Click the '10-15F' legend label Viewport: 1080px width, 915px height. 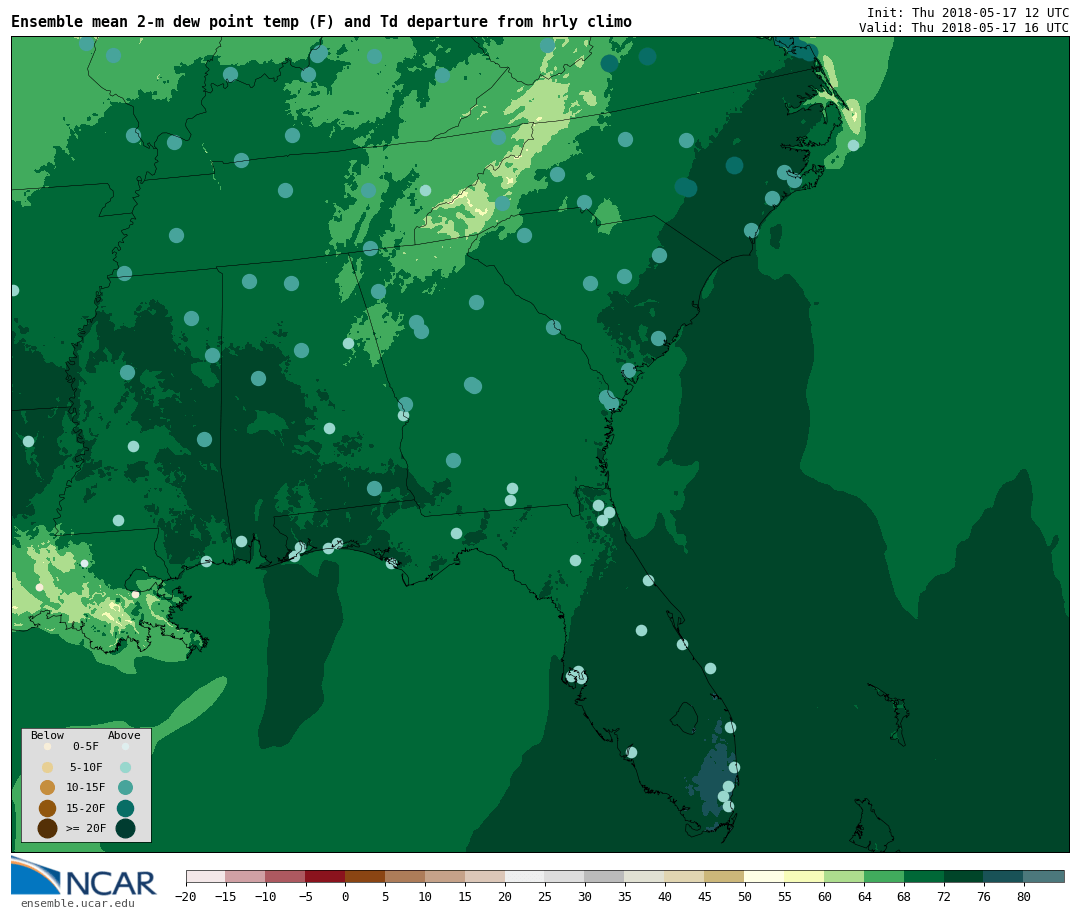tap(86, 788)
